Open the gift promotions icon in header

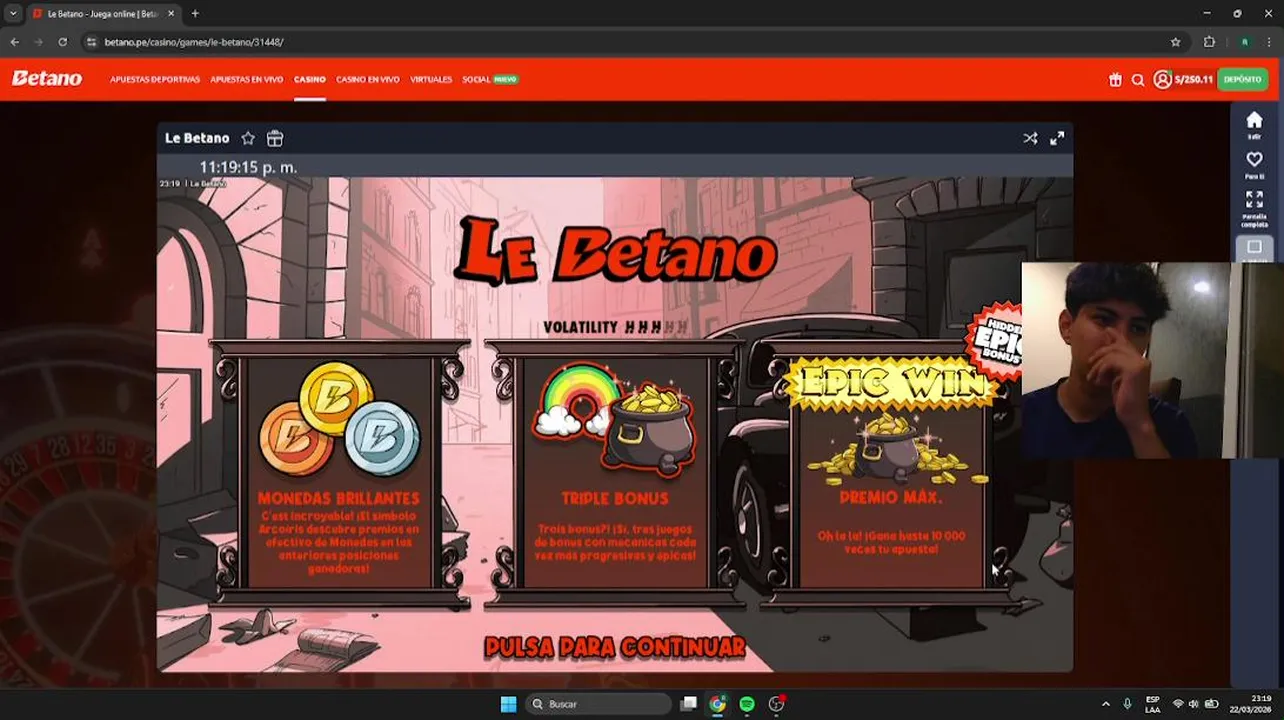pos(1115,80)
